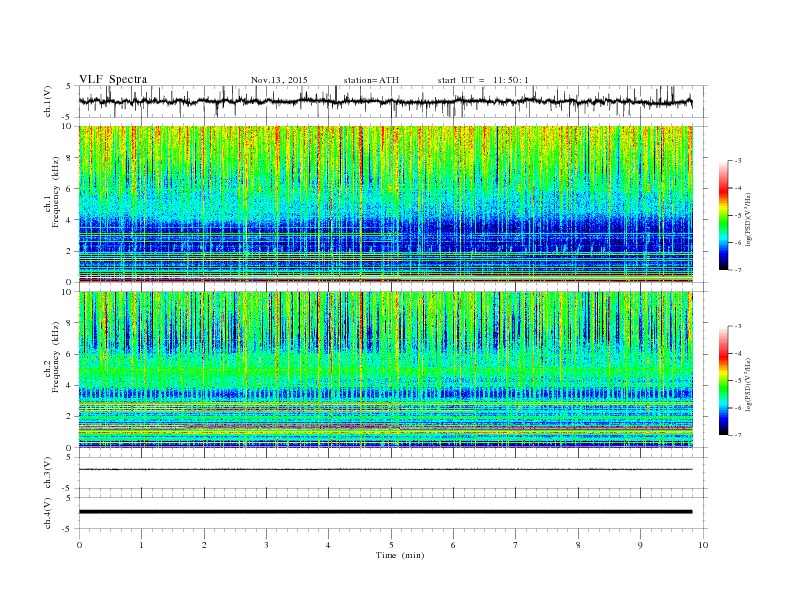Click time axis tick label "2"
This screenshot has height=612, width=792.
(204, 545)
